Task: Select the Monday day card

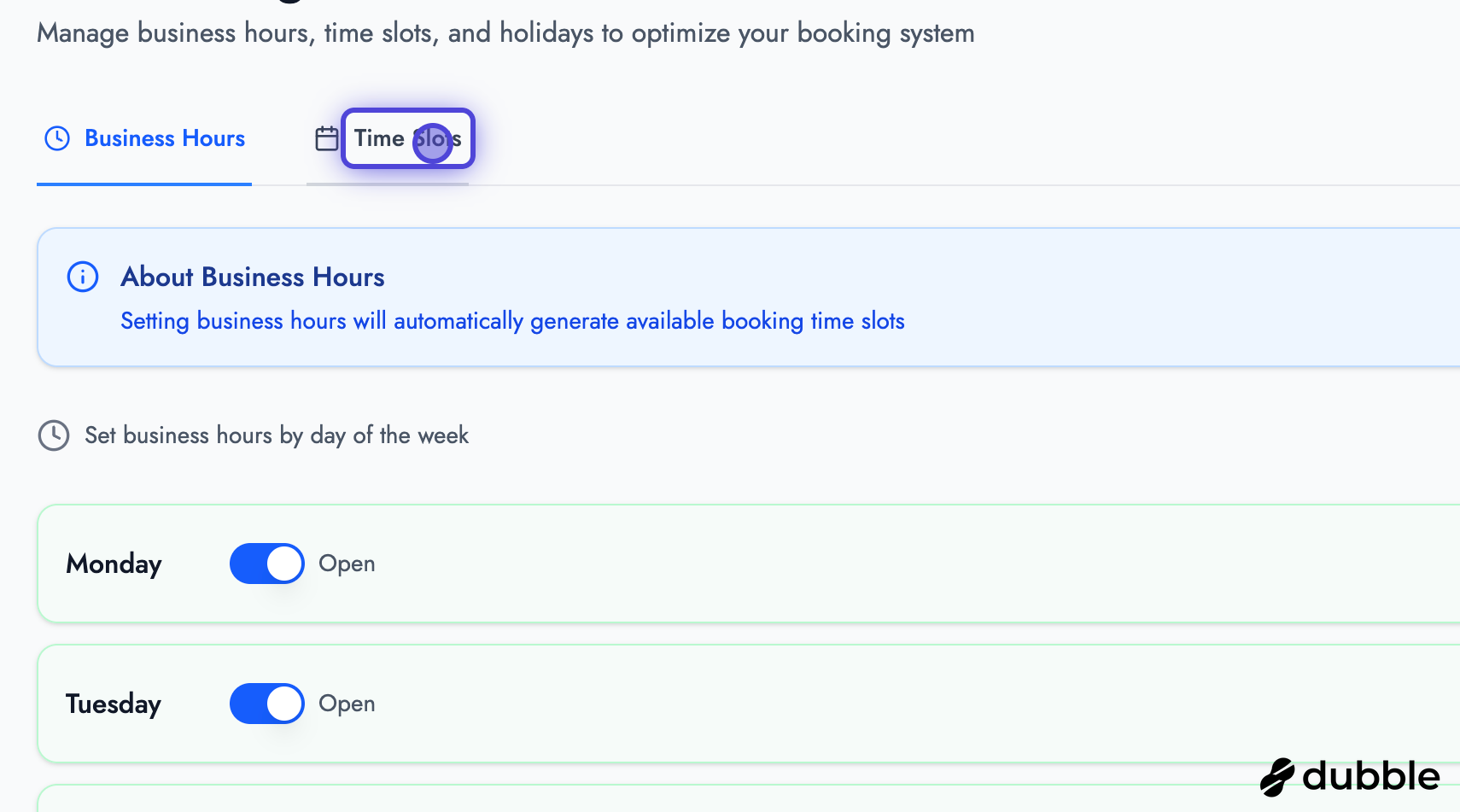Action: click(x=683, y=564)
